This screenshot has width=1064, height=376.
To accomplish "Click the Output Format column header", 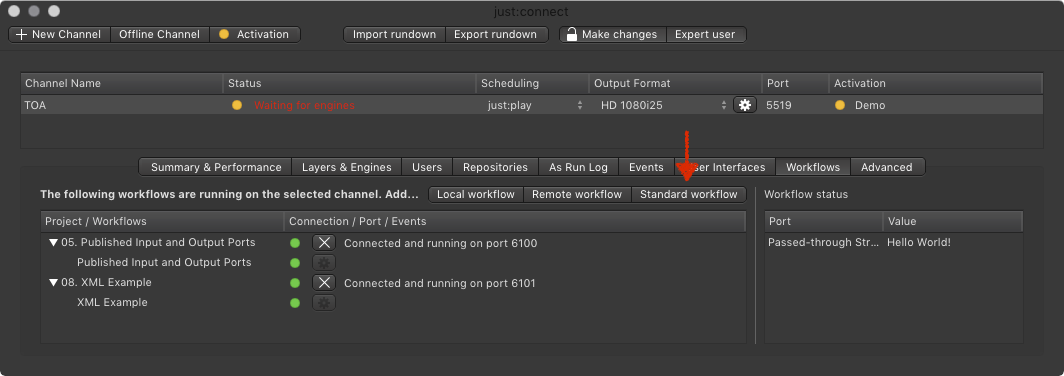I will pyautogui.click(x=675, y=83).
